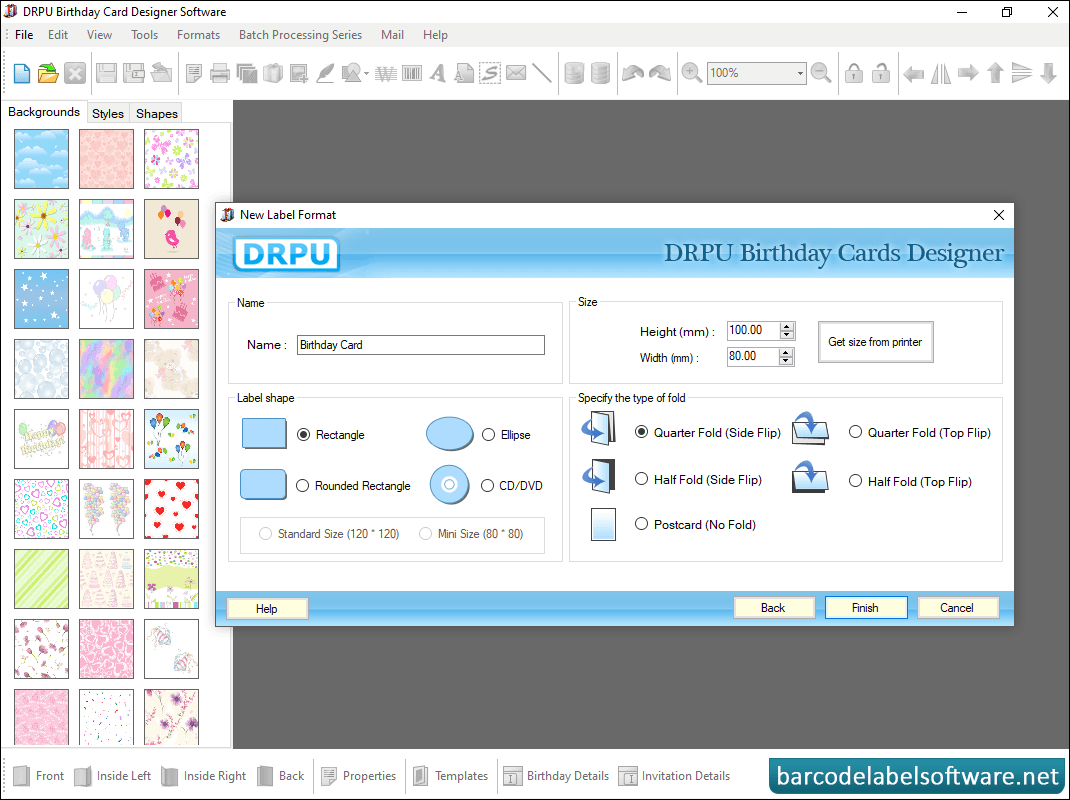Click the Print toolbar icon
Screen dimensions: 1070x800
pyautogui.click(x=220, y=73)
